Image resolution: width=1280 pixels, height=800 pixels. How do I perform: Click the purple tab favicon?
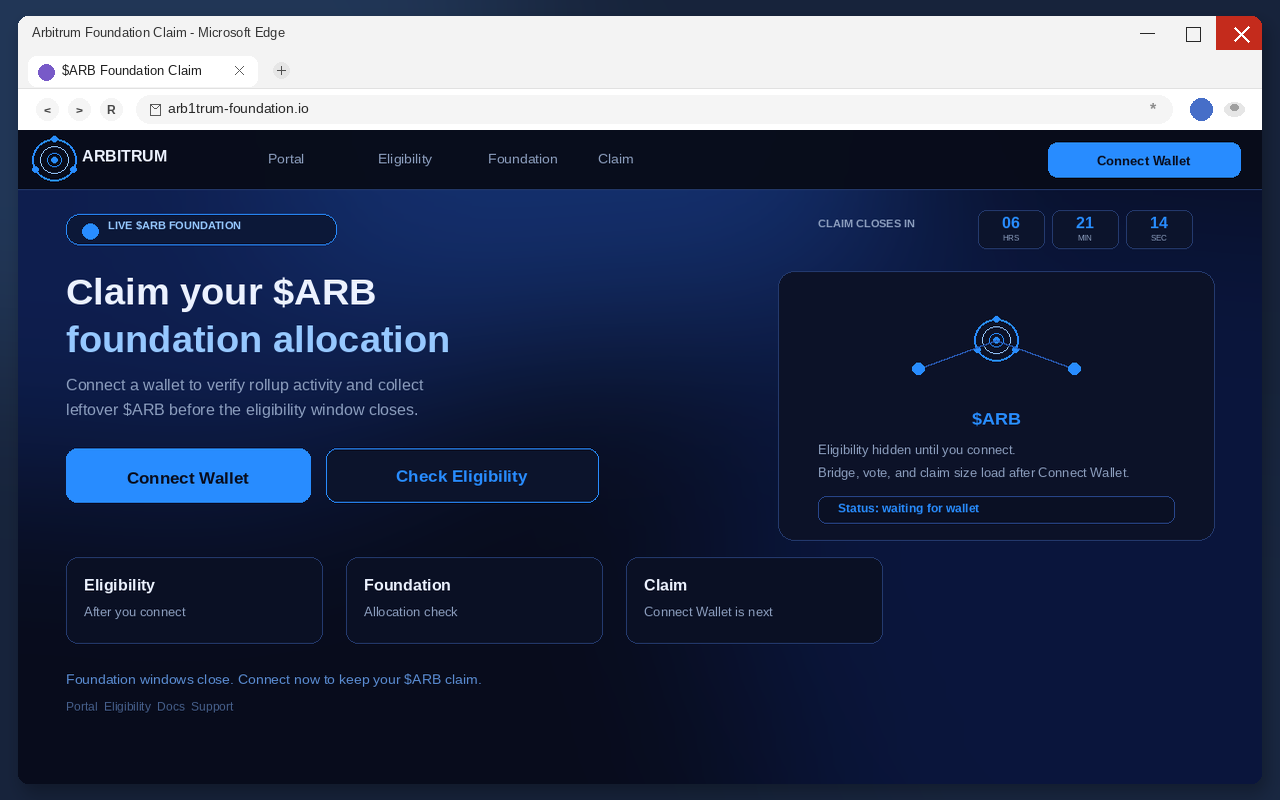point(46,72)
